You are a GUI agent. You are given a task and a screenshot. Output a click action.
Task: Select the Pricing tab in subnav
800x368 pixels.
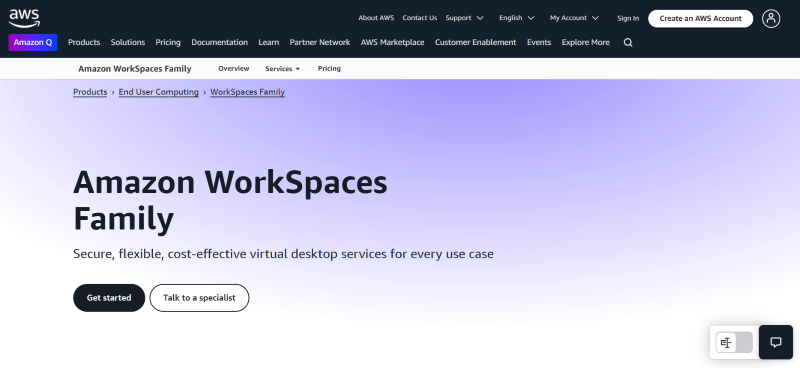pos(329,68)
